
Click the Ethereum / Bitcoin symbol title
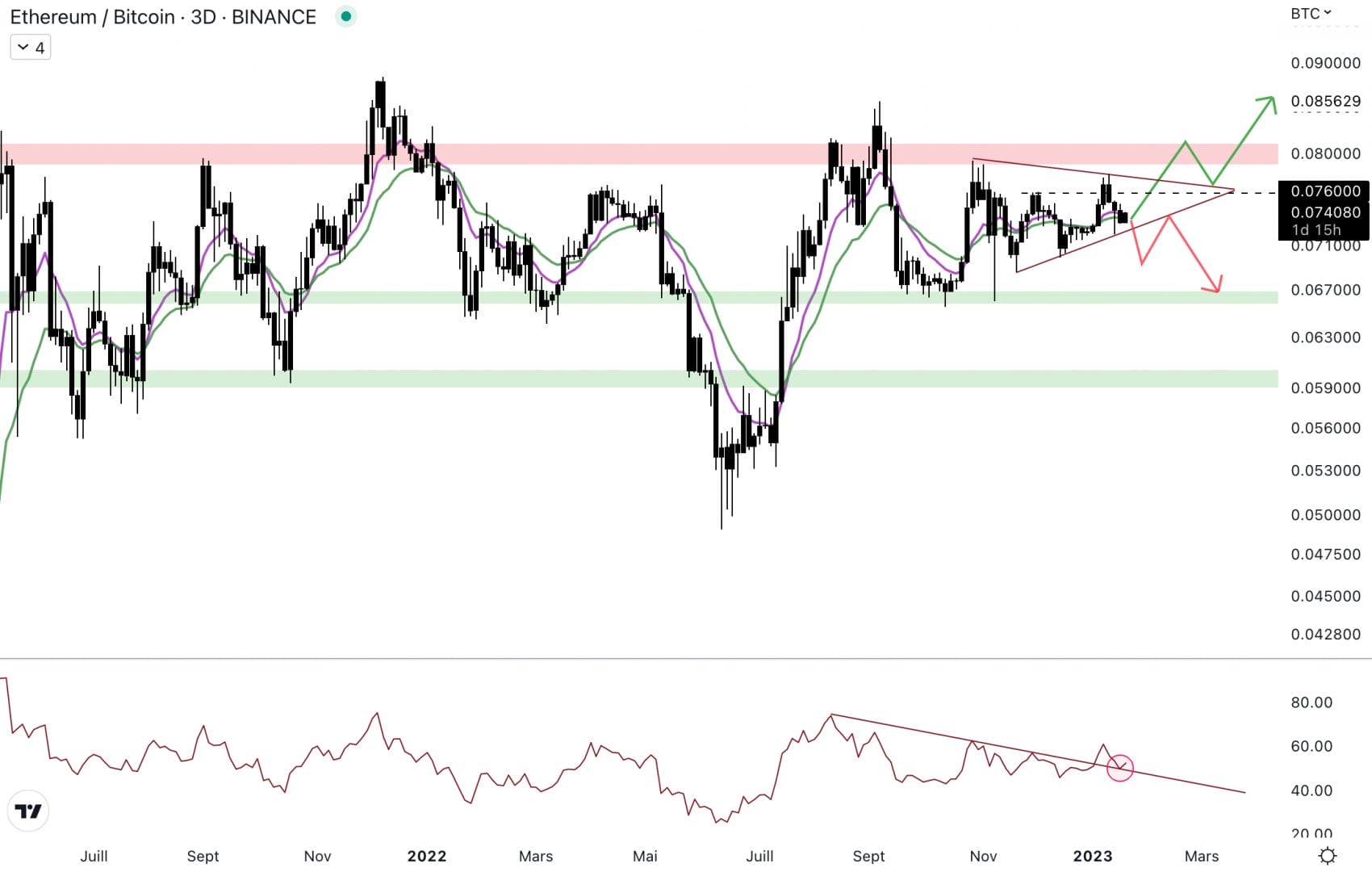[x=162, y=17]
